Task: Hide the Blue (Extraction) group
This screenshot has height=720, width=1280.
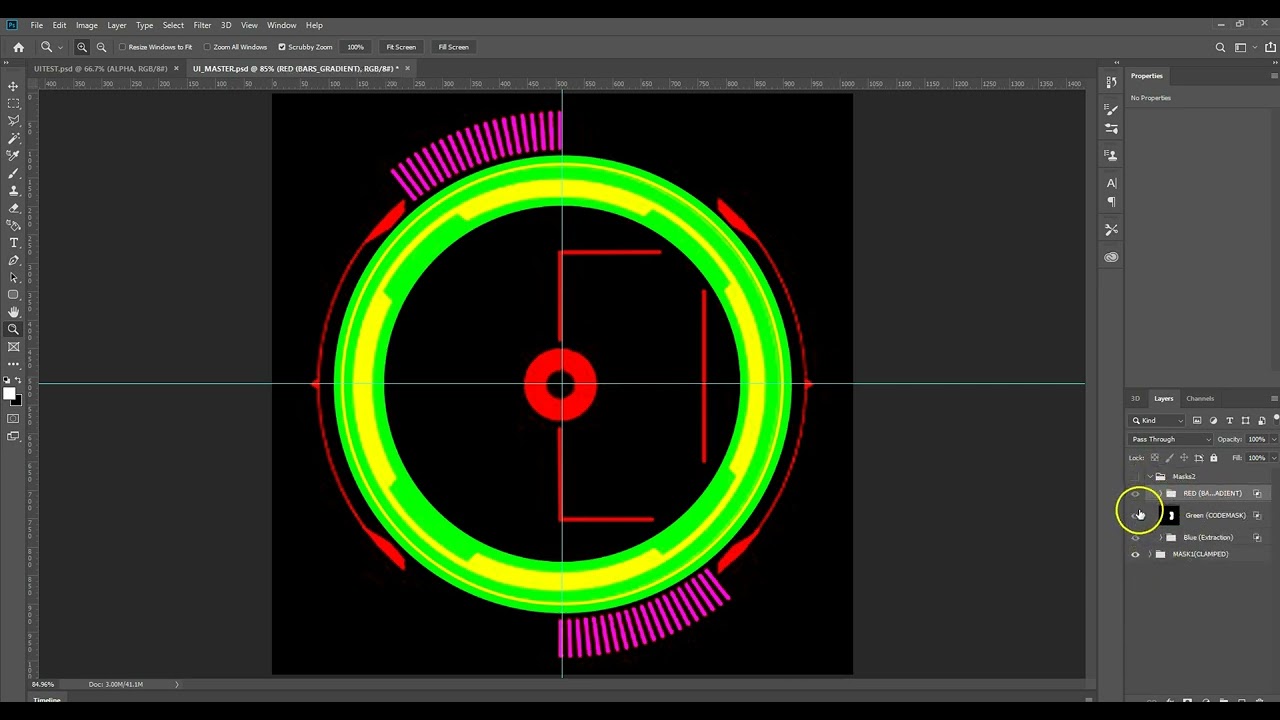Action: [x=1135, y=538]
